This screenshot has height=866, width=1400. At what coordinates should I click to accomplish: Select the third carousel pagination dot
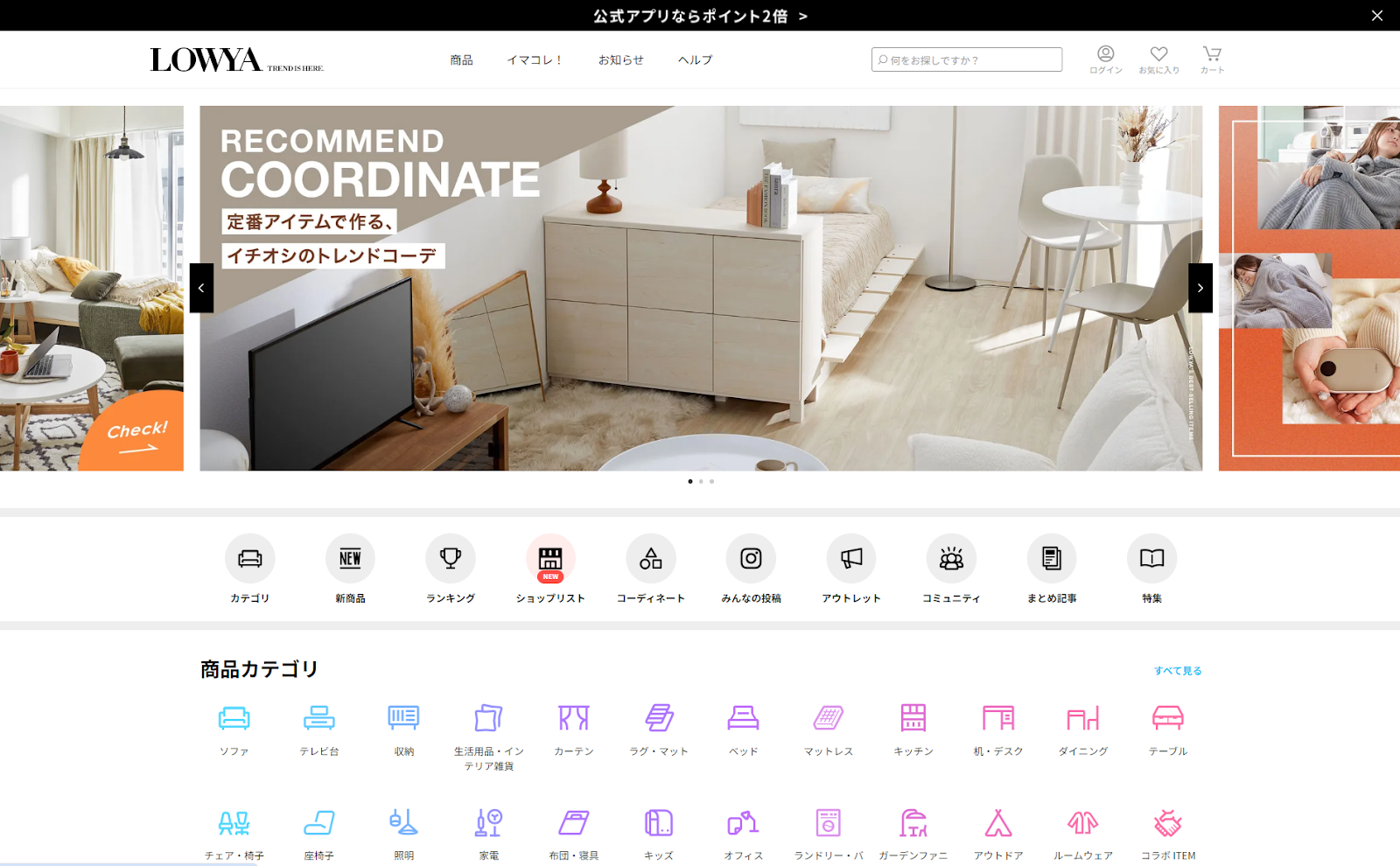(711, 481)
